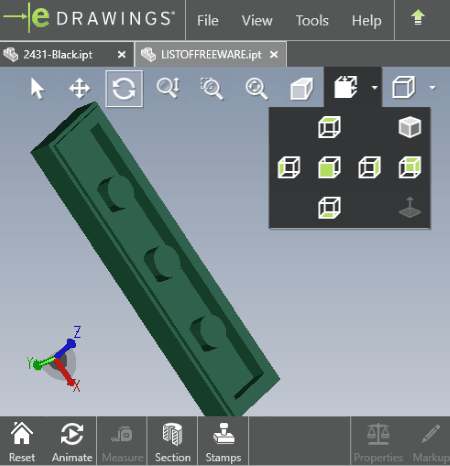Select the Back view orientation
The width and height of the screenshot is (450, 466).
tap(410, 167)
